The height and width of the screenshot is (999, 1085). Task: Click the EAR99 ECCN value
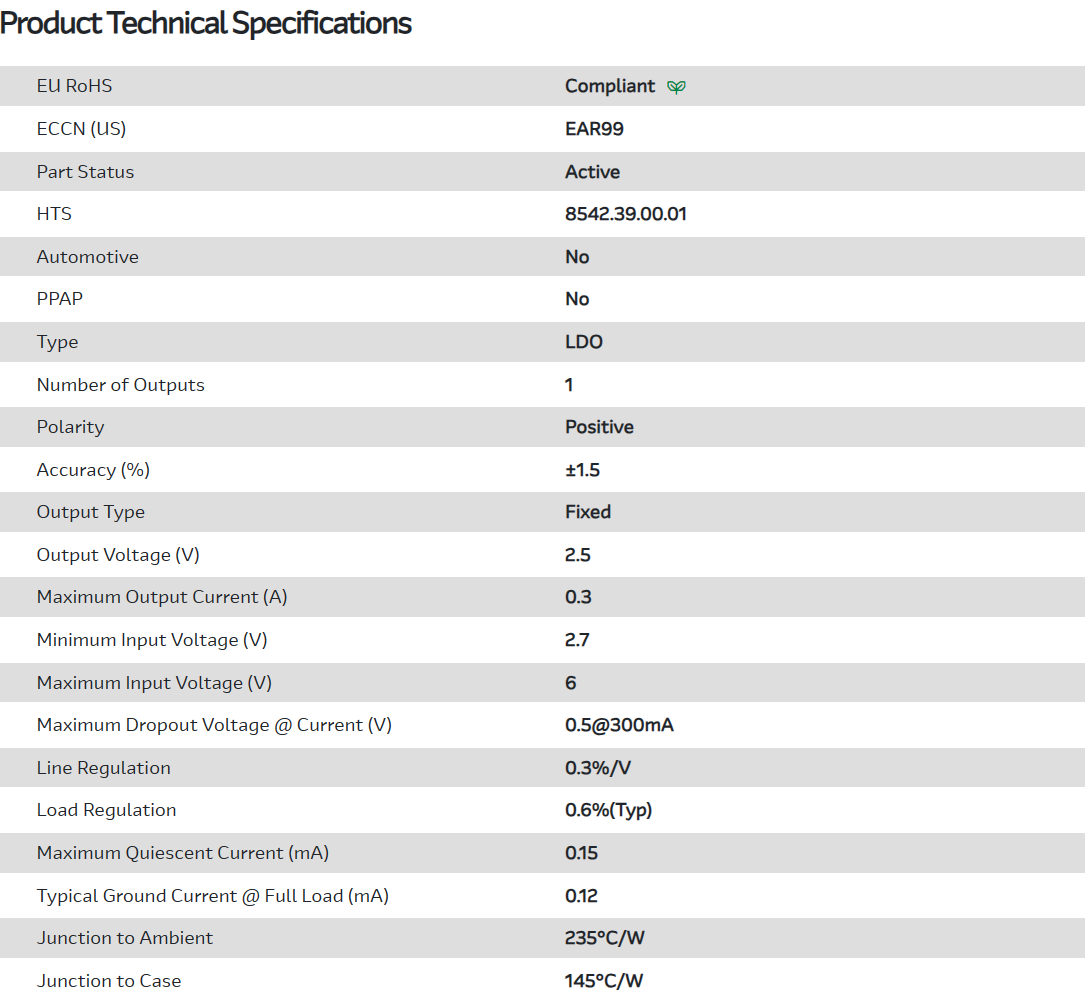click(594, 129)
